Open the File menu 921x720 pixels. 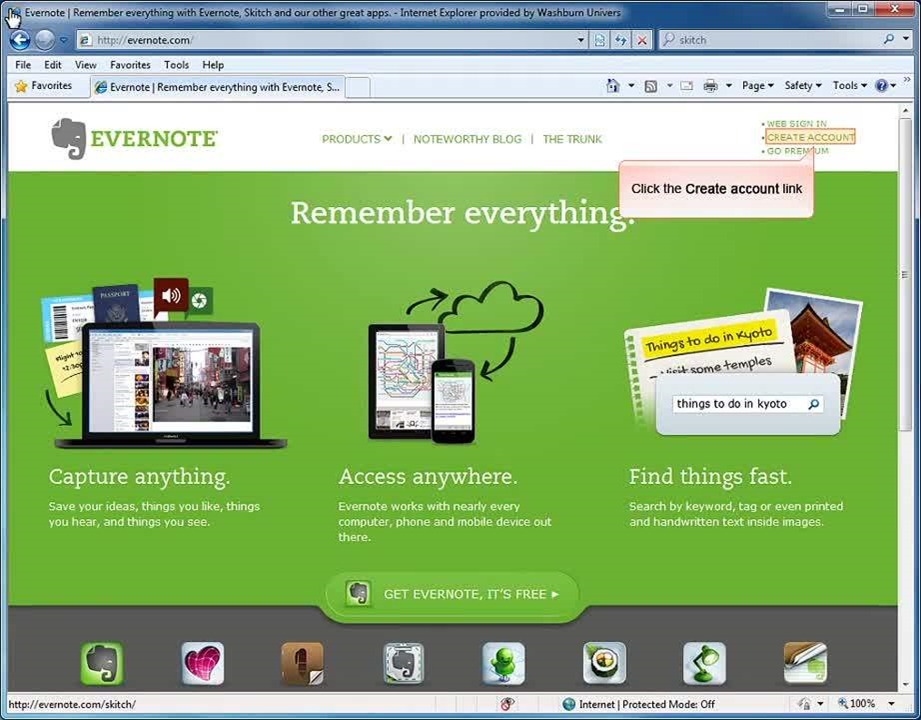[23, 65]
